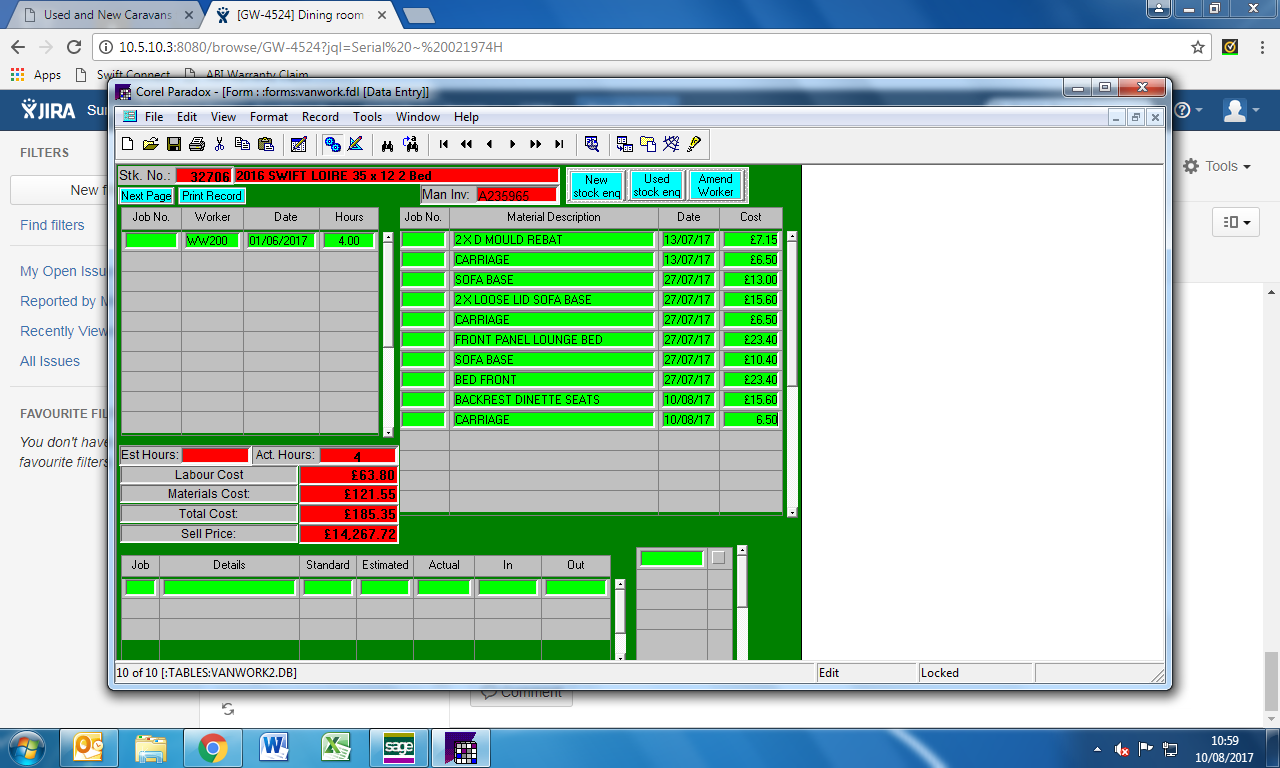Click the Cut scissors toolbar icon
The height and width of the screenshot is (768, 1280).
coord(220,145)
